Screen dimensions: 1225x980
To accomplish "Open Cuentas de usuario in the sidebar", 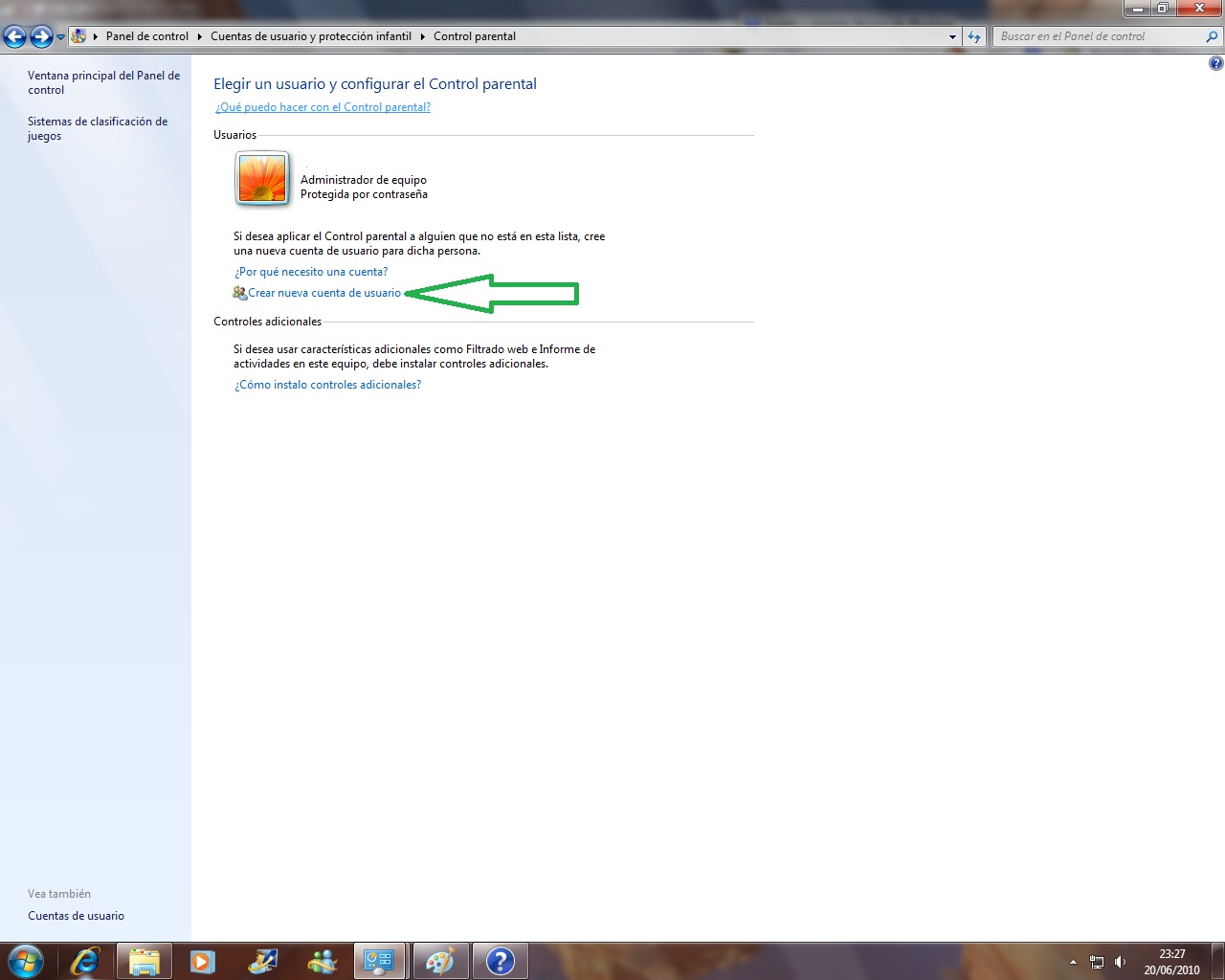I will pyautogui.click(x=76, y=915).
